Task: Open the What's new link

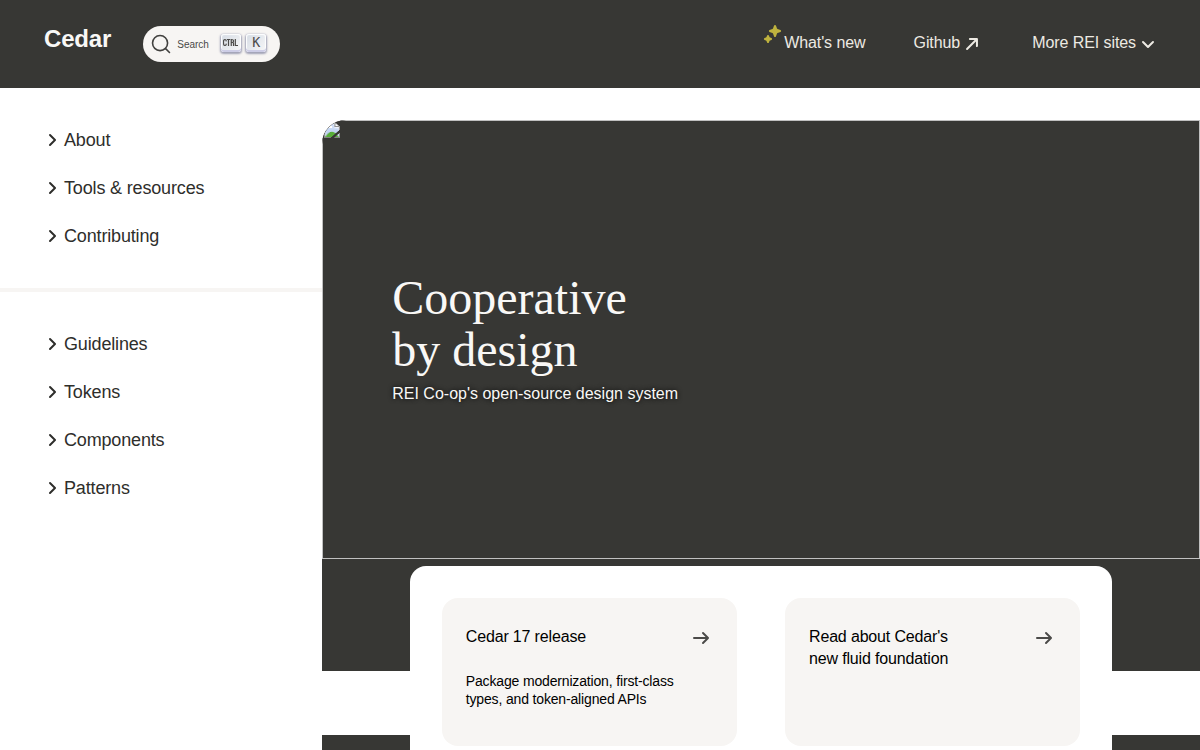Action: pyautogui.click(x=825, y=43)
